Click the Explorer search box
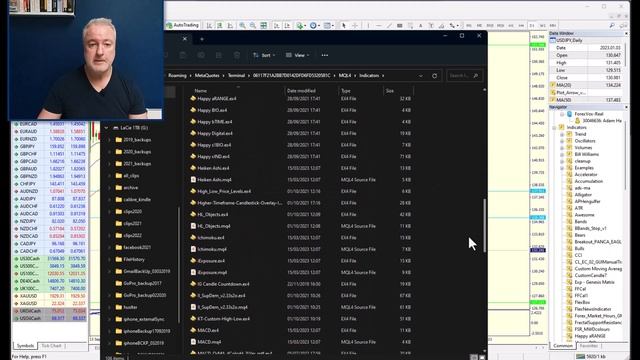The width and height of the screenshot is (640, 360). [464, 76]
